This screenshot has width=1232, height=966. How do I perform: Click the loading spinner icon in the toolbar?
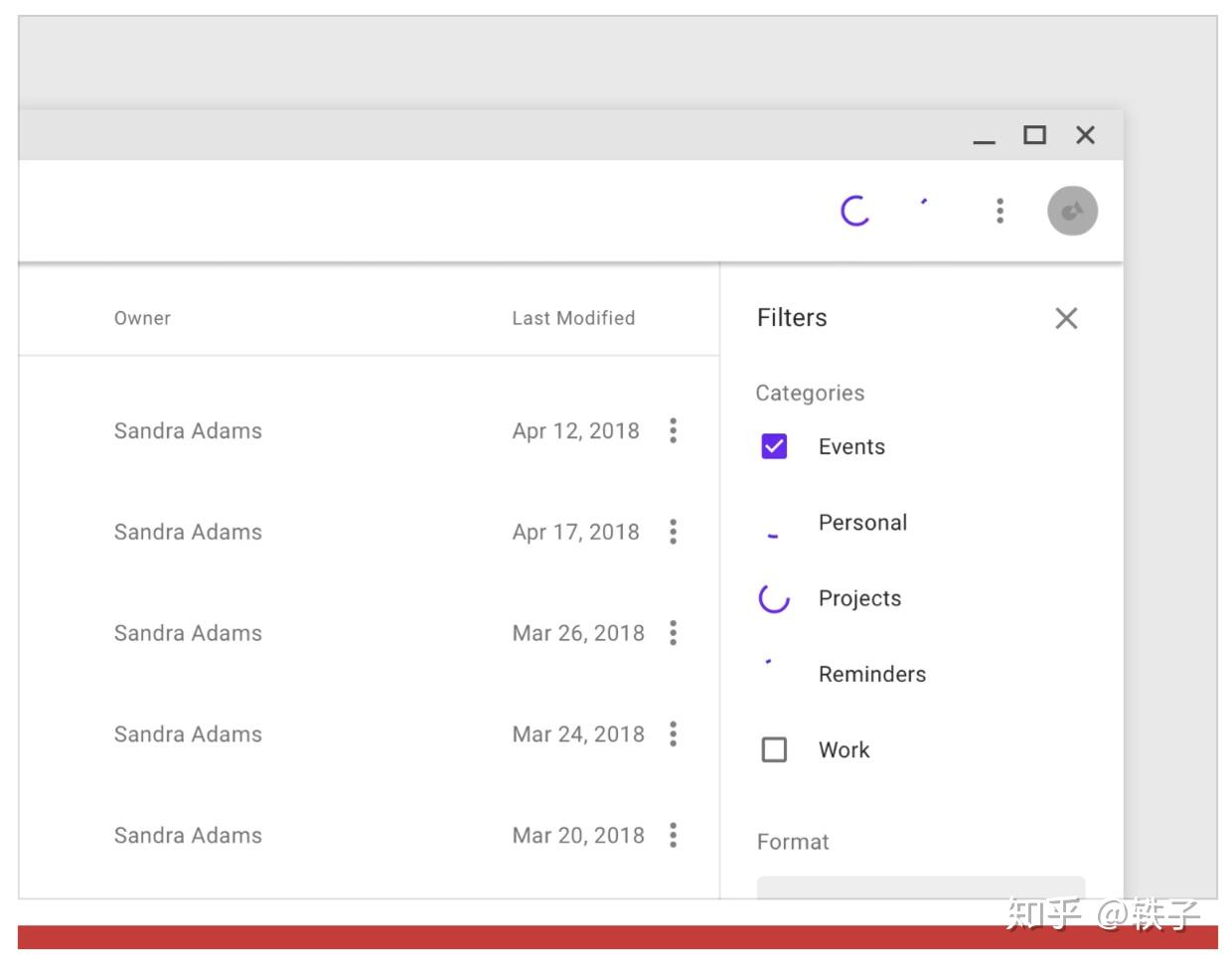855,211
